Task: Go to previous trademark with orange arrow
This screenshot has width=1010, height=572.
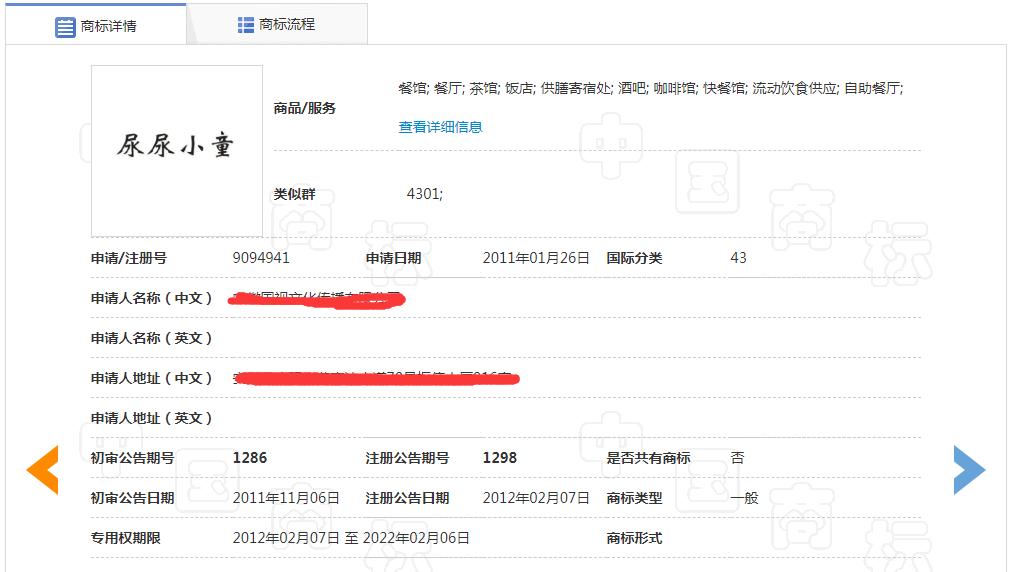Action: click(42, 470)
